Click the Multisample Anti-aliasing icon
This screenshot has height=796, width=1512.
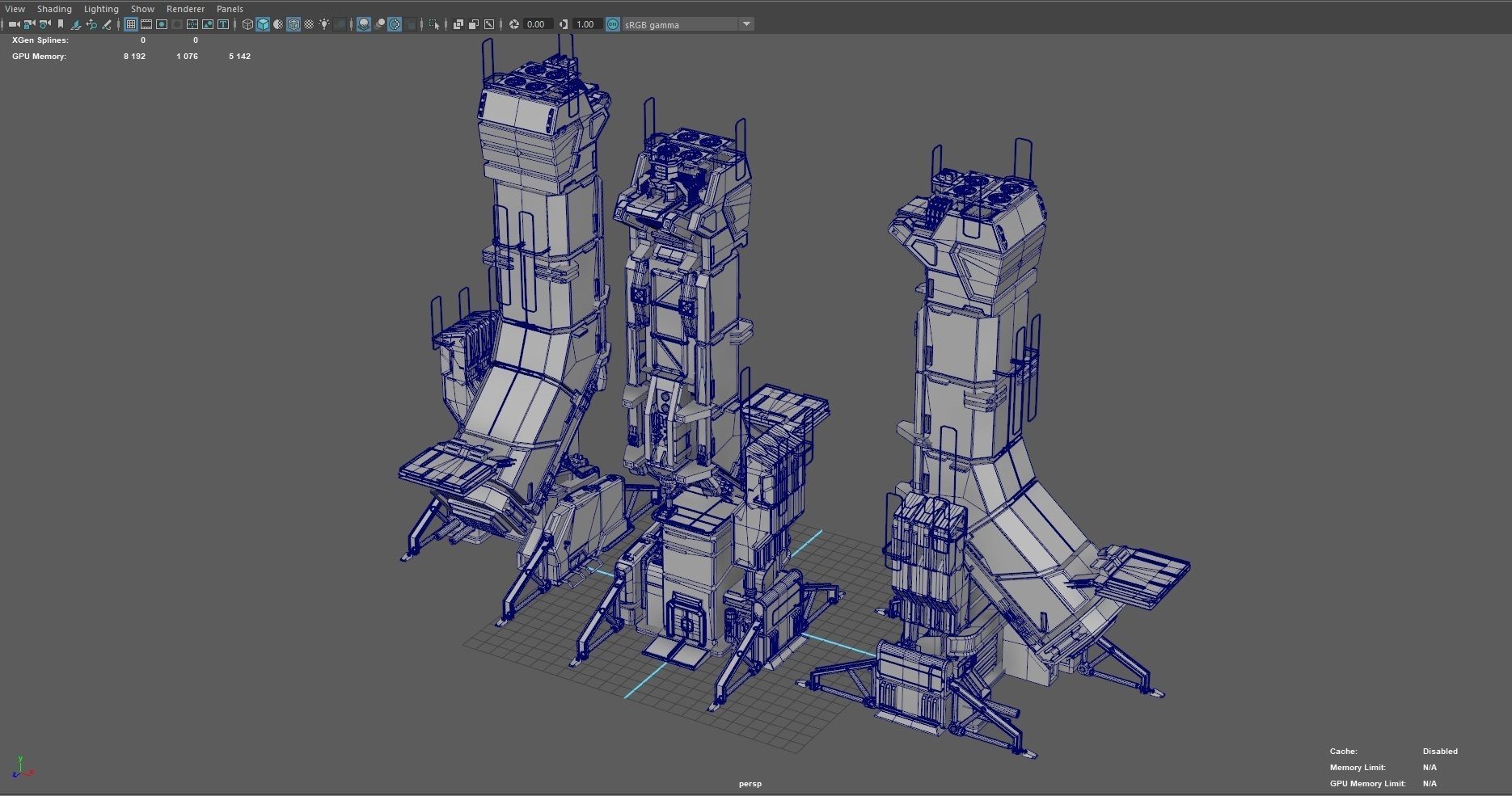point(395,24)
